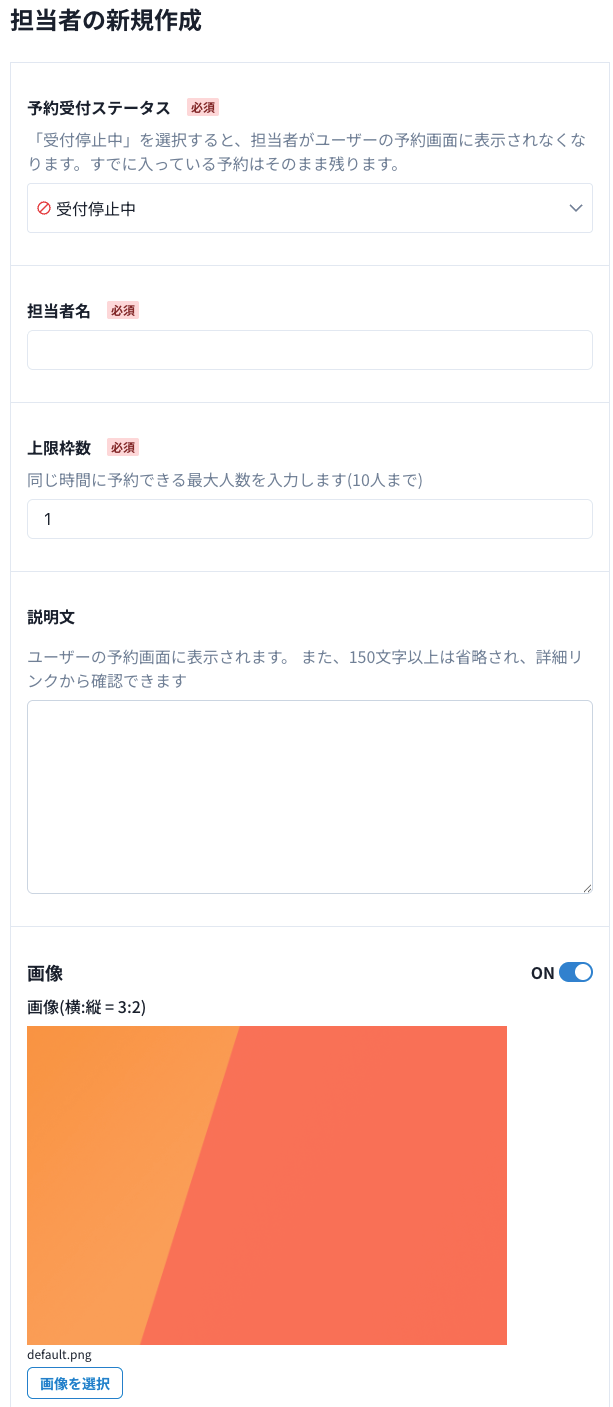Click the orange default image preview
Screen dimensions: 613x1407
(x=267, y=1185)
